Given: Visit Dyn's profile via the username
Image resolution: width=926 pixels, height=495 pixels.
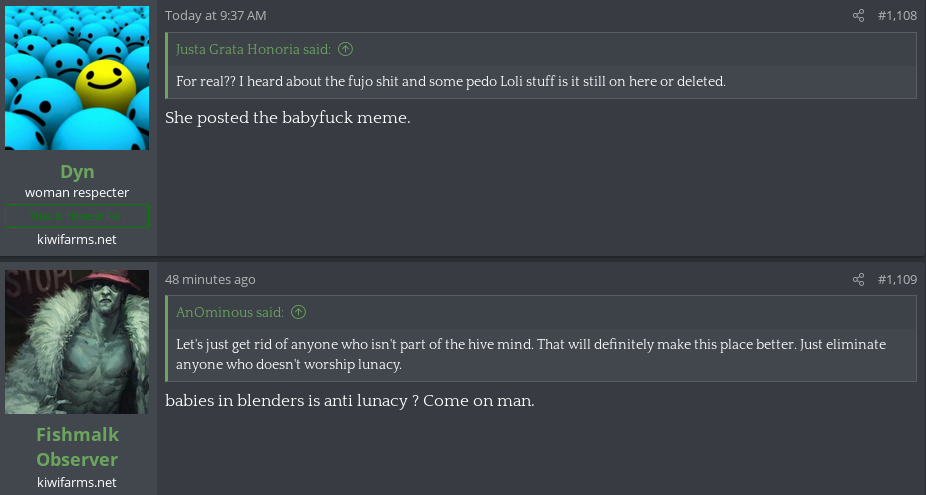Looking at the screenshot, I should coord(77,171).
